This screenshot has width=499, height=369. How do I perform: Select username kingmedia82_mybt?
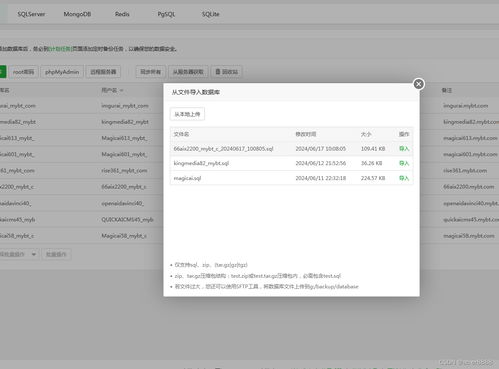125,122
